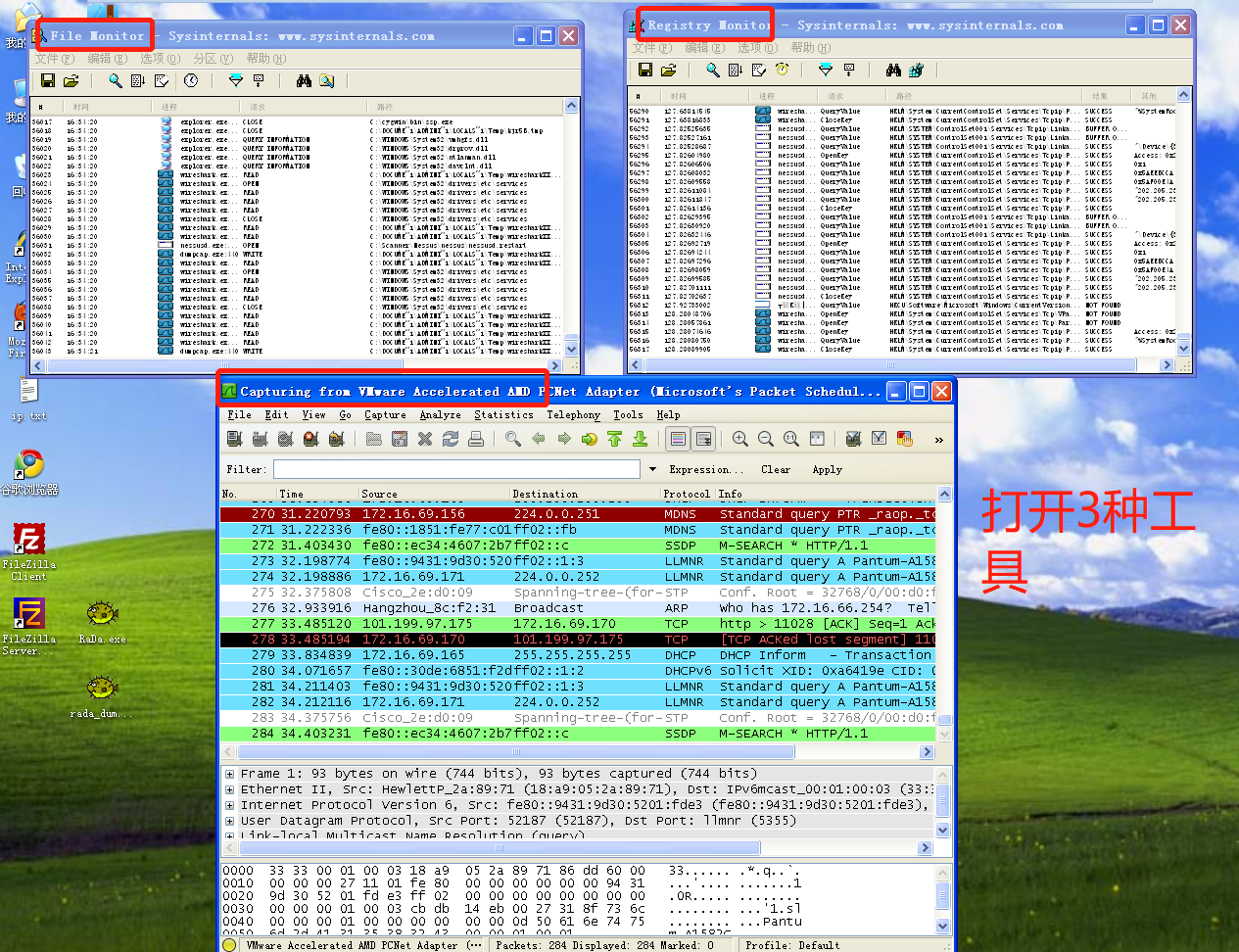1239x952 pixels.
Task: Sort Wireshark list by Protocol column
Action: pos(687,494)
